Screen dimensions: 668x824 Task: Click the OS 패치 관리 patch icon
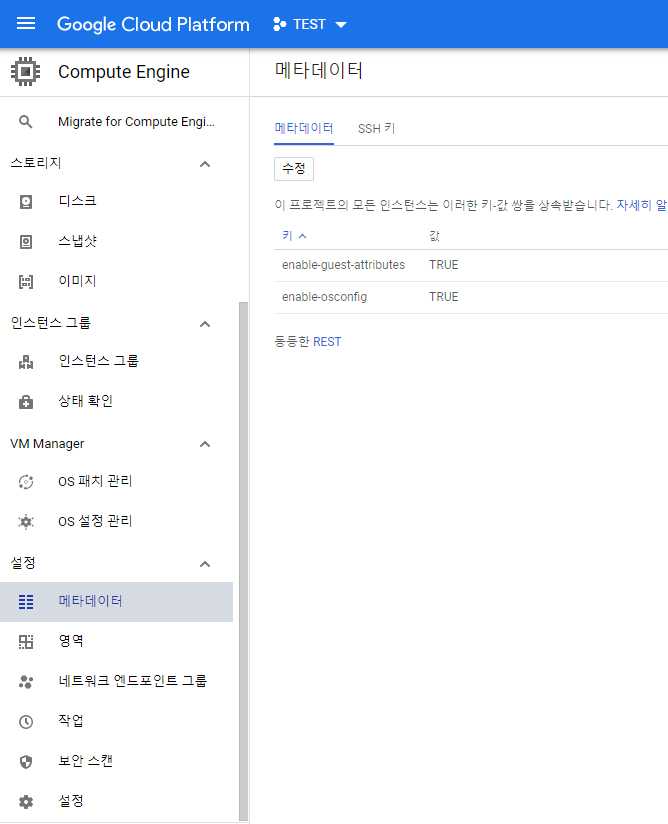click(x=26, y=482)
